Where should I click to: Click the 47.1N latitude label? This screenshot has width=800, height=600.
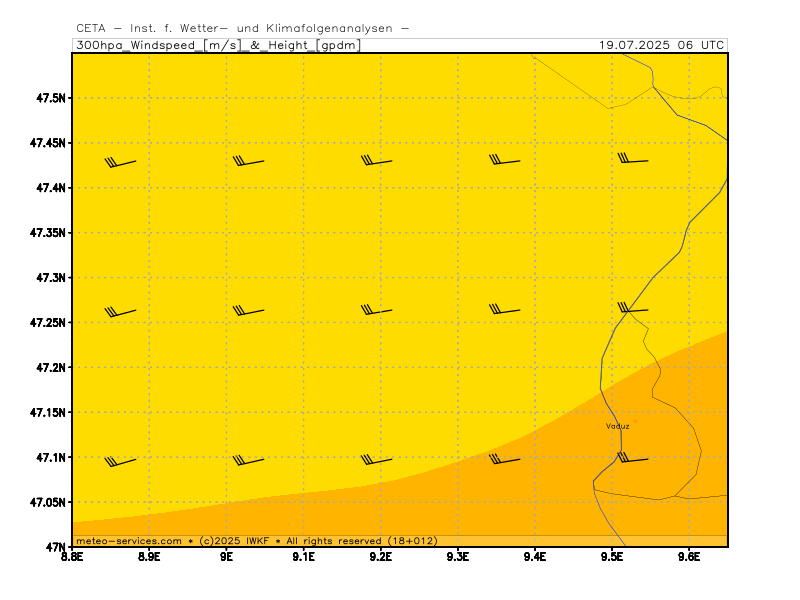point(51,457)
